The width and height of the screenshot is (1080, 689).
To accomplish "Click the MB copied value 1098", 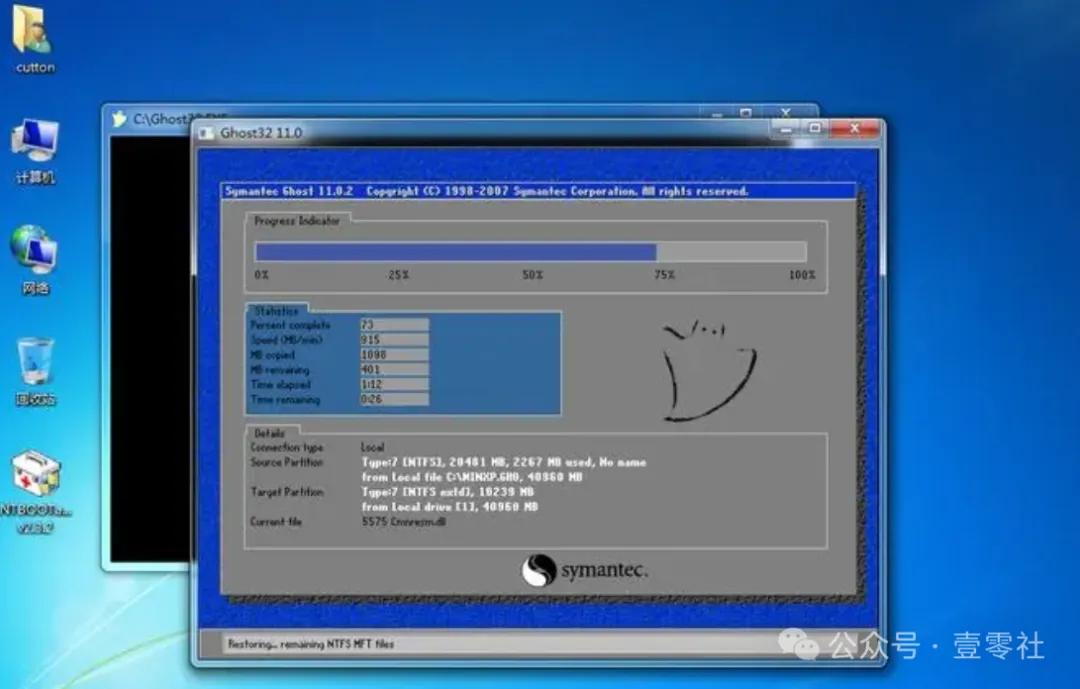I will click(394, 355).
